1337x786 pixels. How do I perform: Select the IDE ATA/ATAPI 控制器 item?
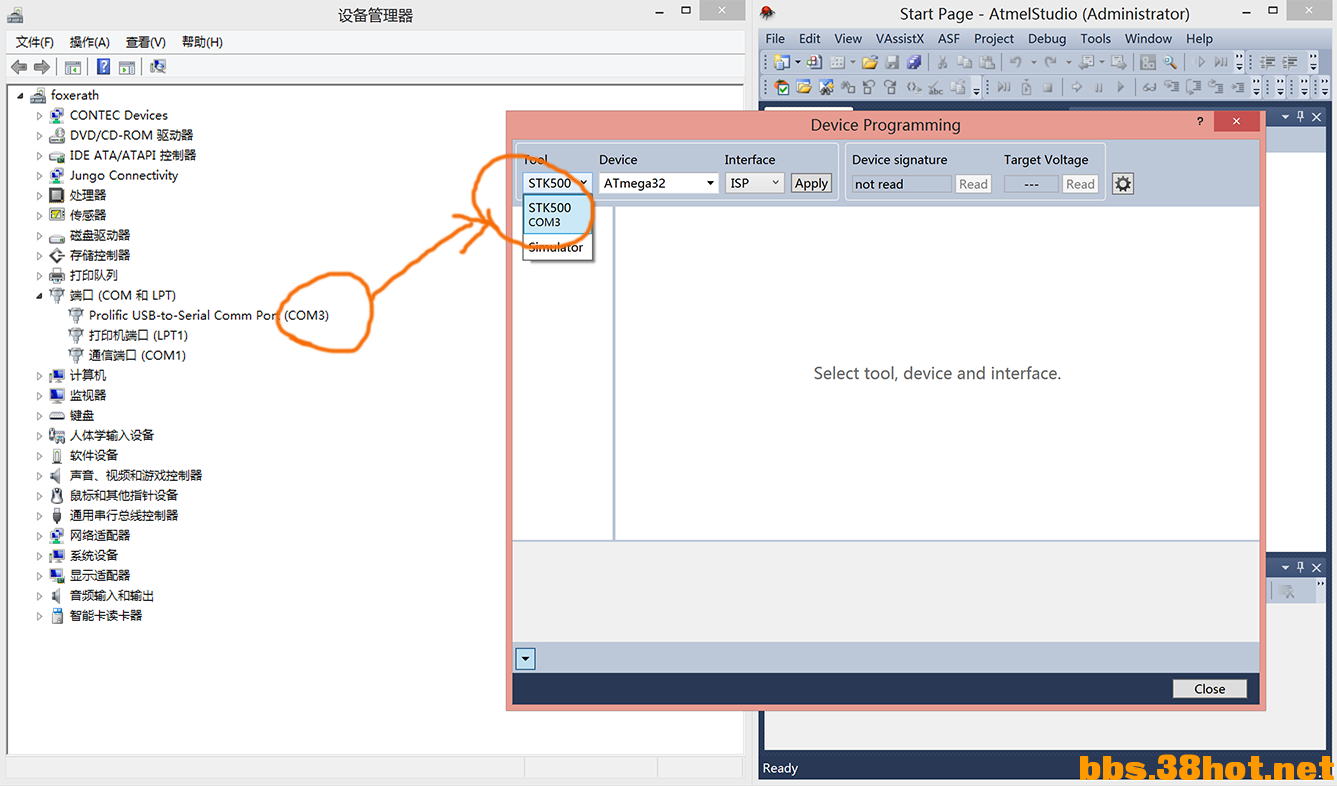(x=133, y=155)
